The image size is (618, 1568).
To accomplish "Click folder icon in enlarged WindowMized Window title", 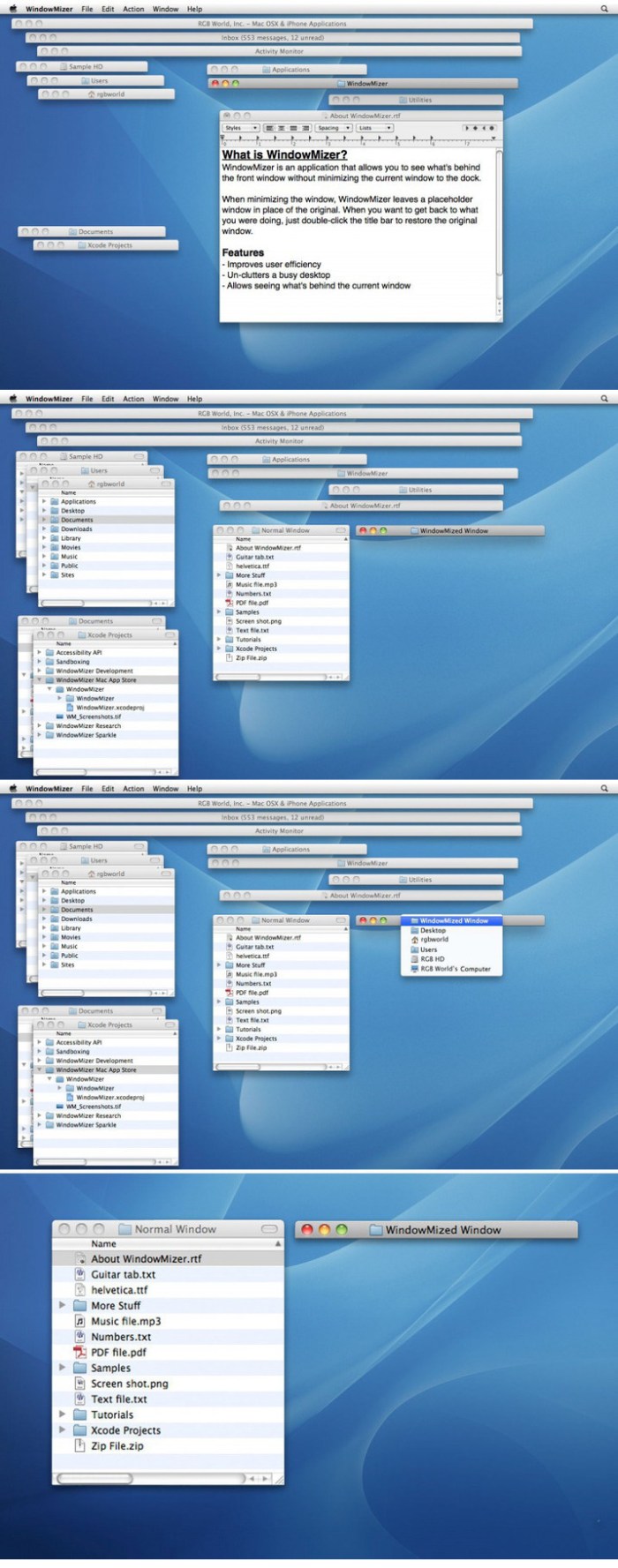I will pyautogui.click(x=376, y=1229).
